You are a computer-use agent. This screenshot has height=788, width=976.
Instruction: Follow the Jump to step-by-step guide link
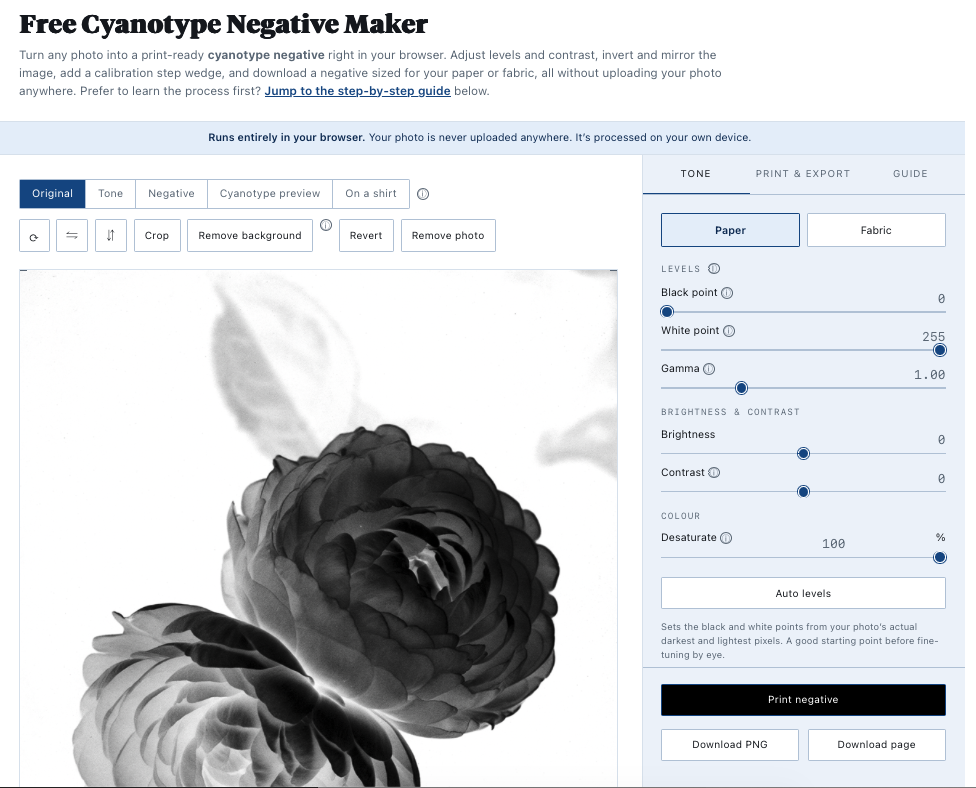pos(357,91)
